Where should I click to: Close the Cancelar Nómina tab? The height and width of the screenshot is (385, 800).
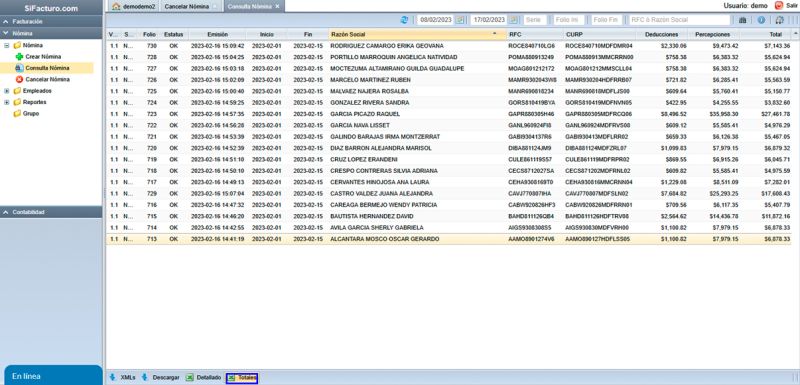coord(214,6)
